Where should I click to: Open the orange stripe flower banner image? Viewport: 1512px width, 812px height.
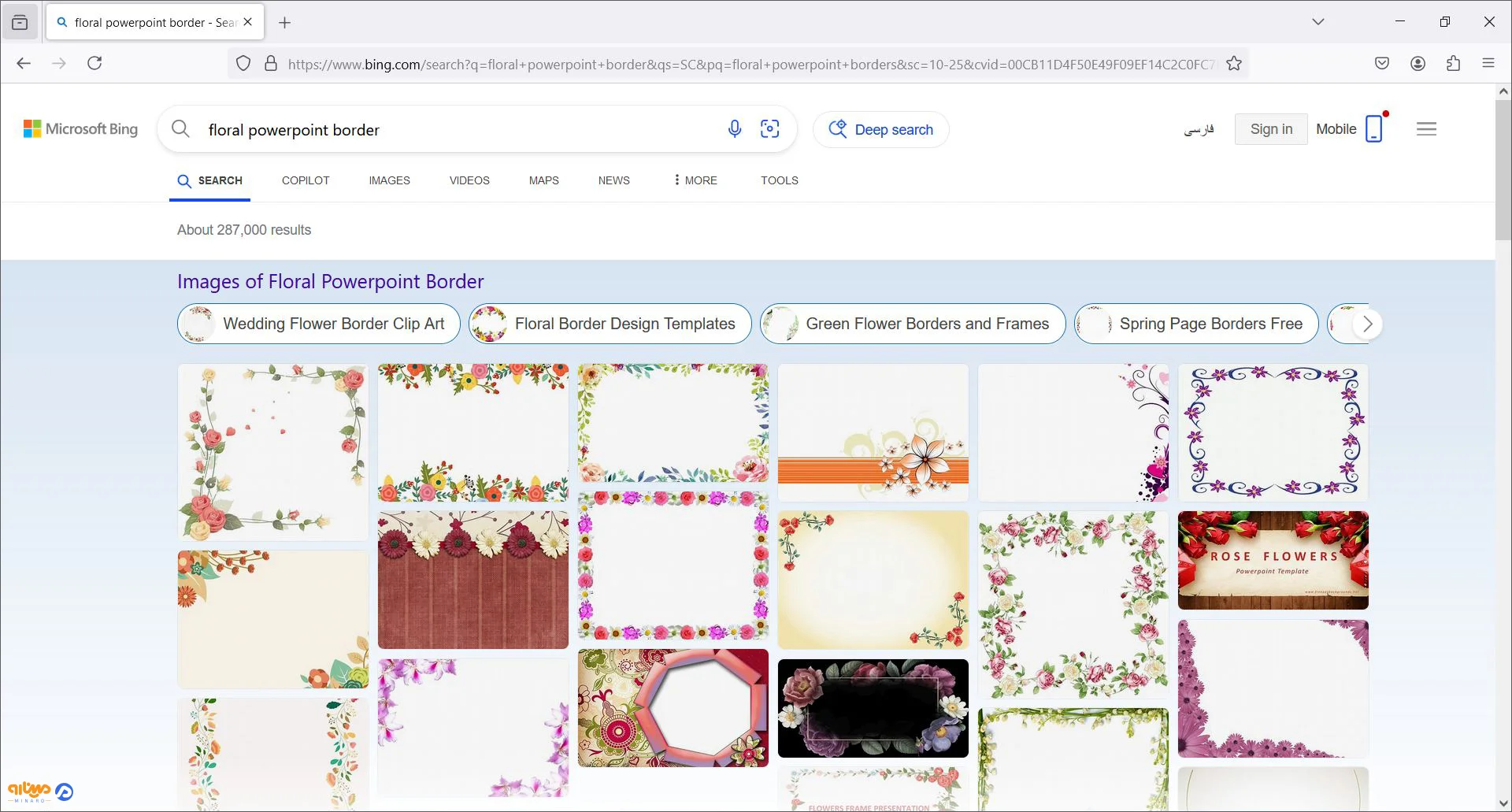click(873, 432)
